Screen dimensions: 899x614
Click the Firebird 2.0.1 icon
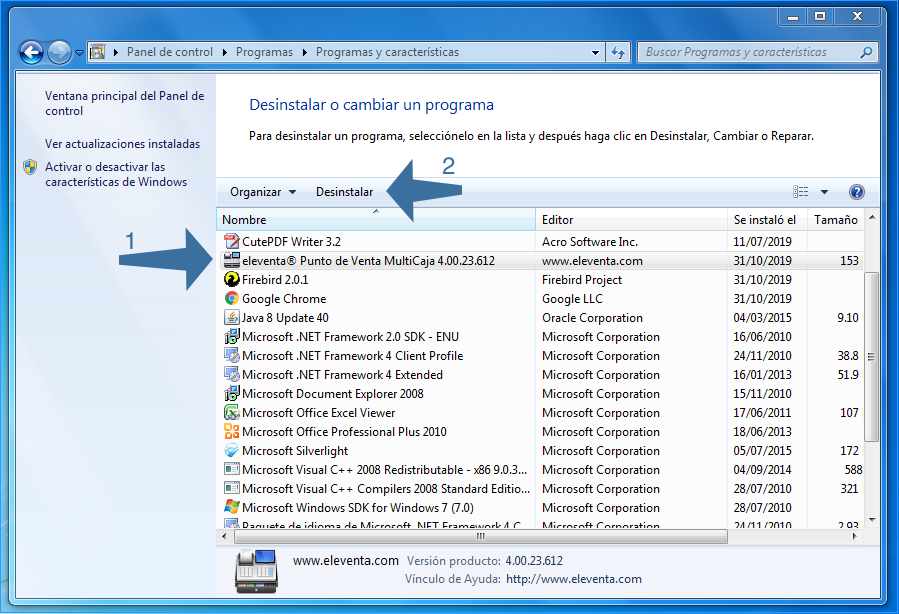(232, 279)
